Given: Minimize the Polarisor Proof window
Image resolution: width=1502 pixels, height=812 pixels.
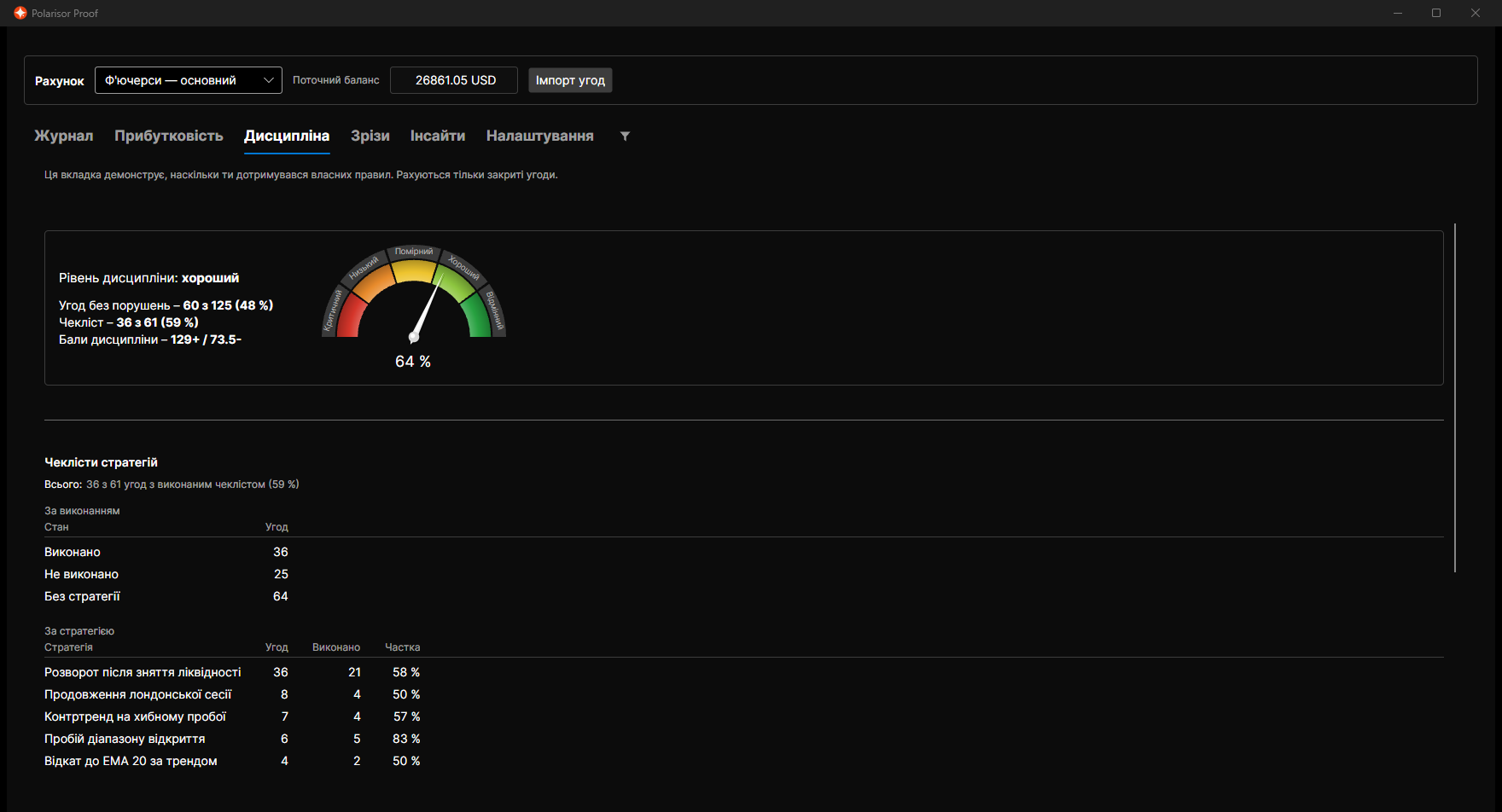Looking at the screenshot, I should coord(1398,13).
